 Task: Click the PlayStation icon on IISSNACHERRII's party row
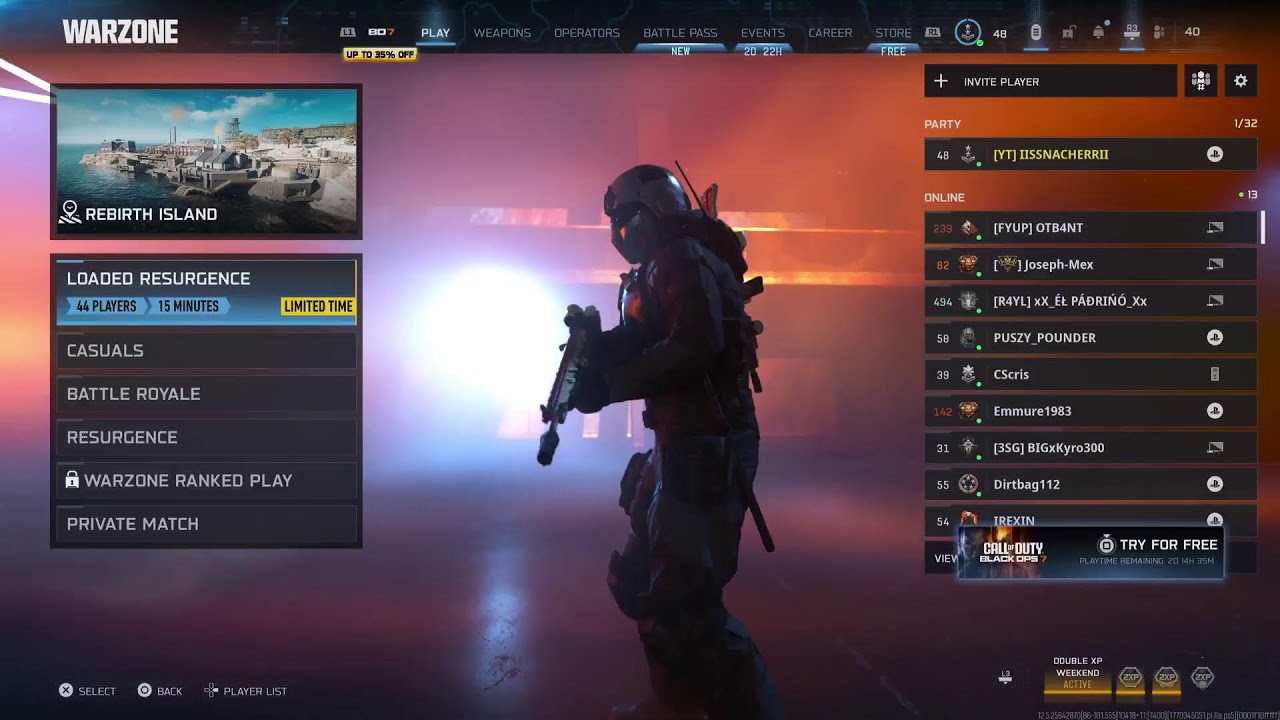point(1215,154)
